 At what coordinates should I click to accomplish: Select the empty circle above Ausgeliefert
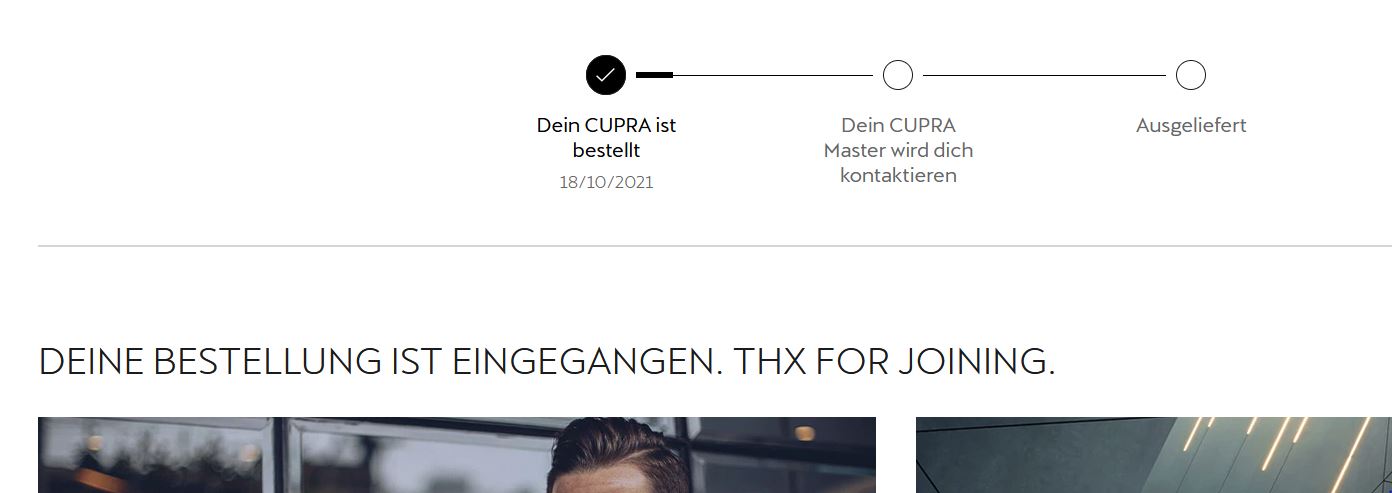pos(1190,75)
